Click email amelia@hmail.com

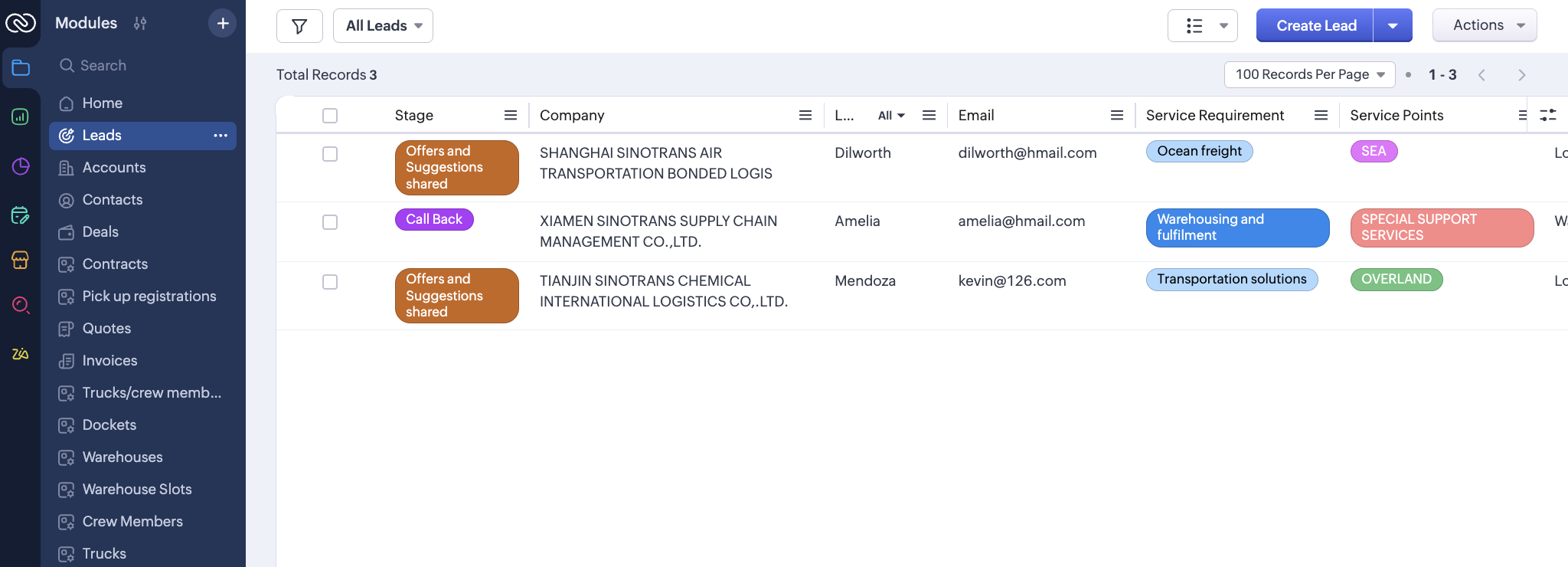[1021, 221]
